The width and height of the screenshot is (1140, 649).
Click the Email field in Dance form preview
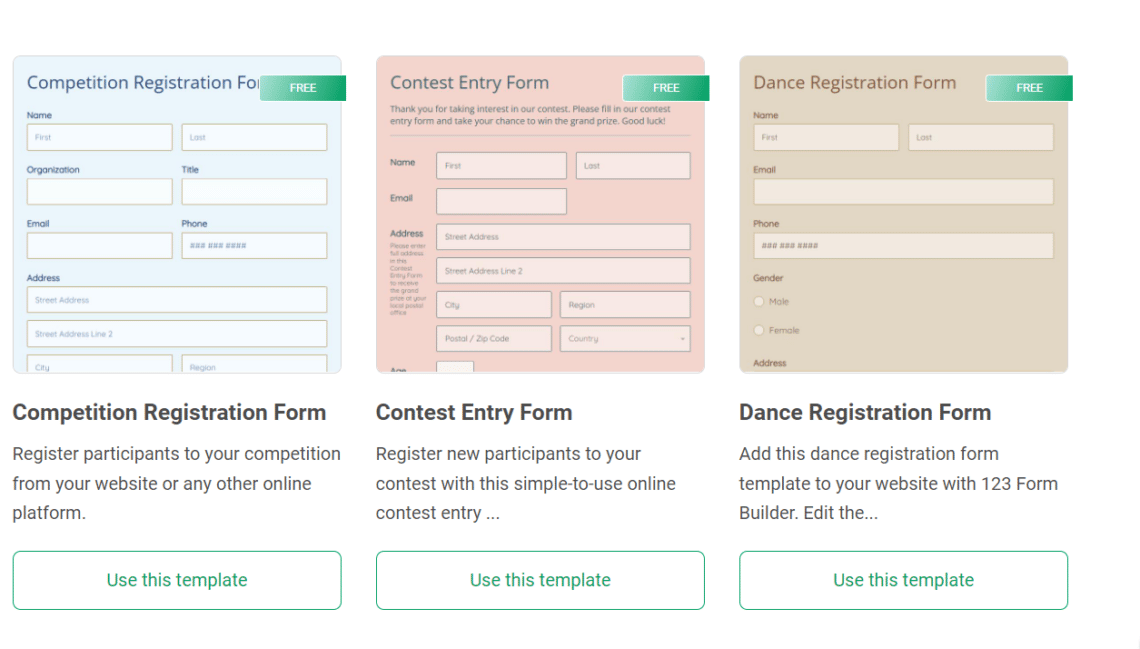(903, 192)
